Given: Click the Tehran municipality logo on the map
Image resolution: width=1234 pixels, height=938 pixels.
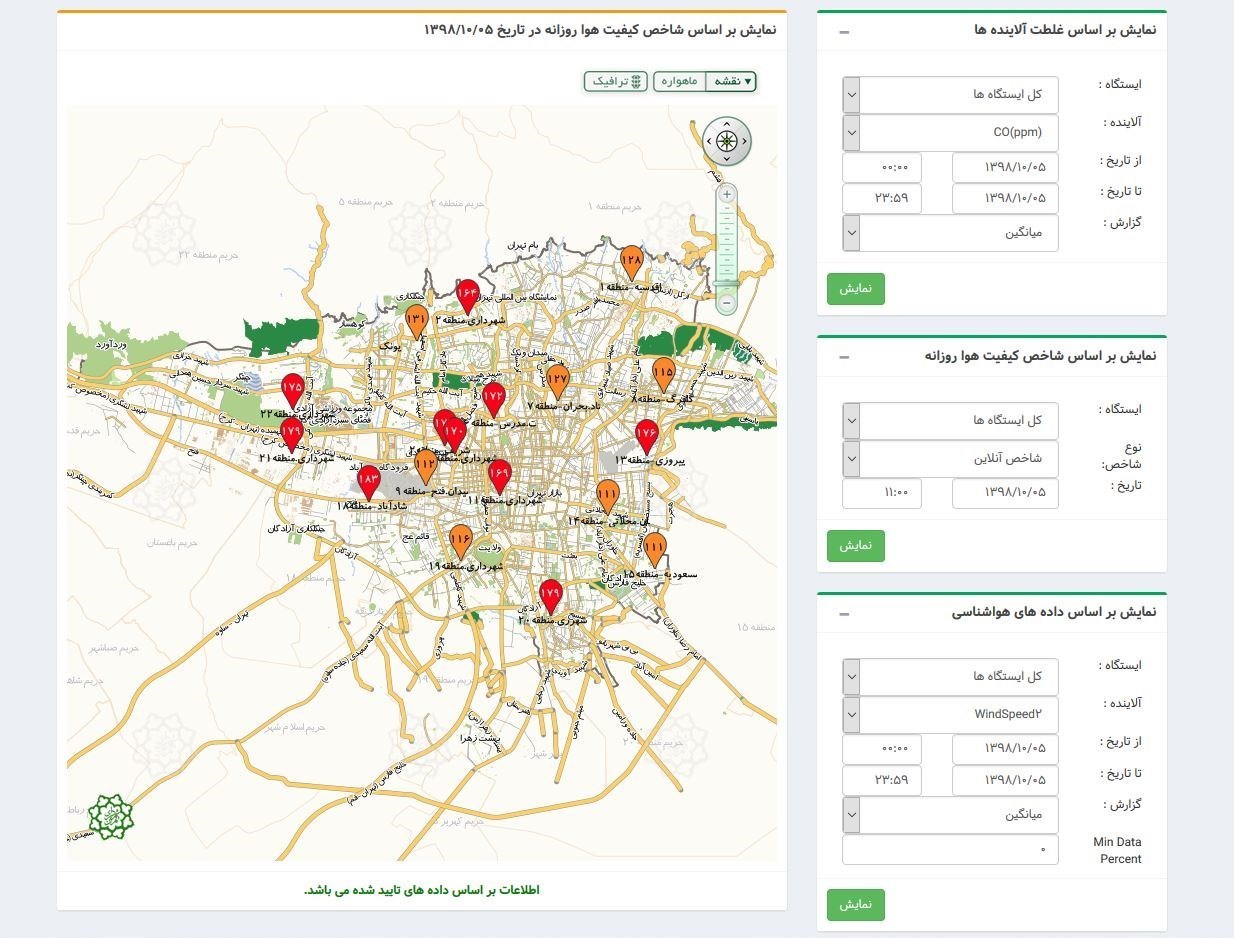Looking at the screenshot, I should pyautogui.click(x=110, y=817).
